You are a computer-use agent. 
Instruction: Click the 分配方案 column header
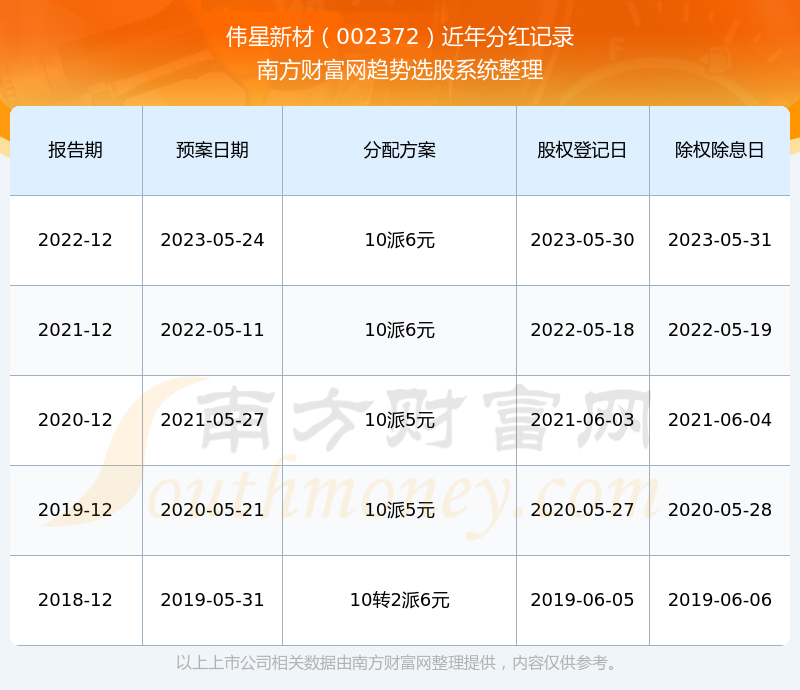click(399, 150)
